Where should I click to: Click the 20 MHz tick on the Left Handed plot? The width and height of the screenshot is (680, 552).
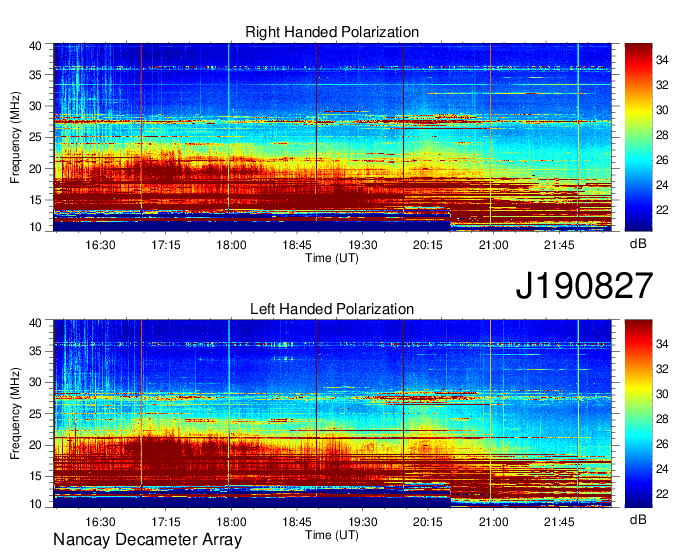pos(35,445)
